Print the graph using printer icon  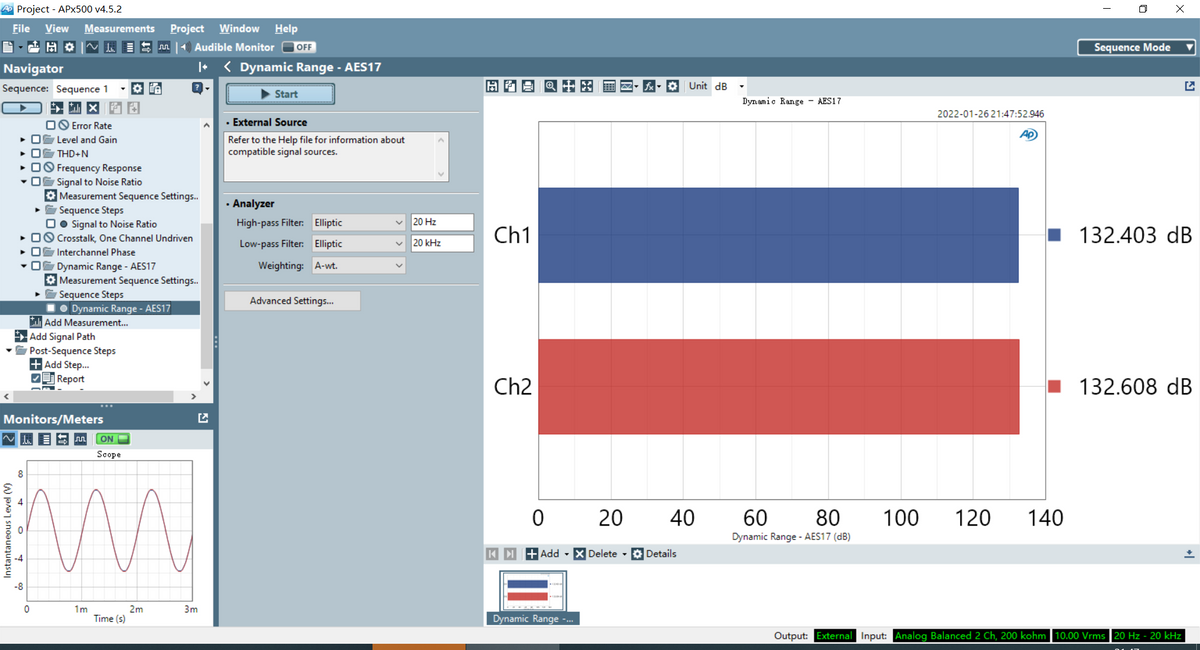[528, 86]
